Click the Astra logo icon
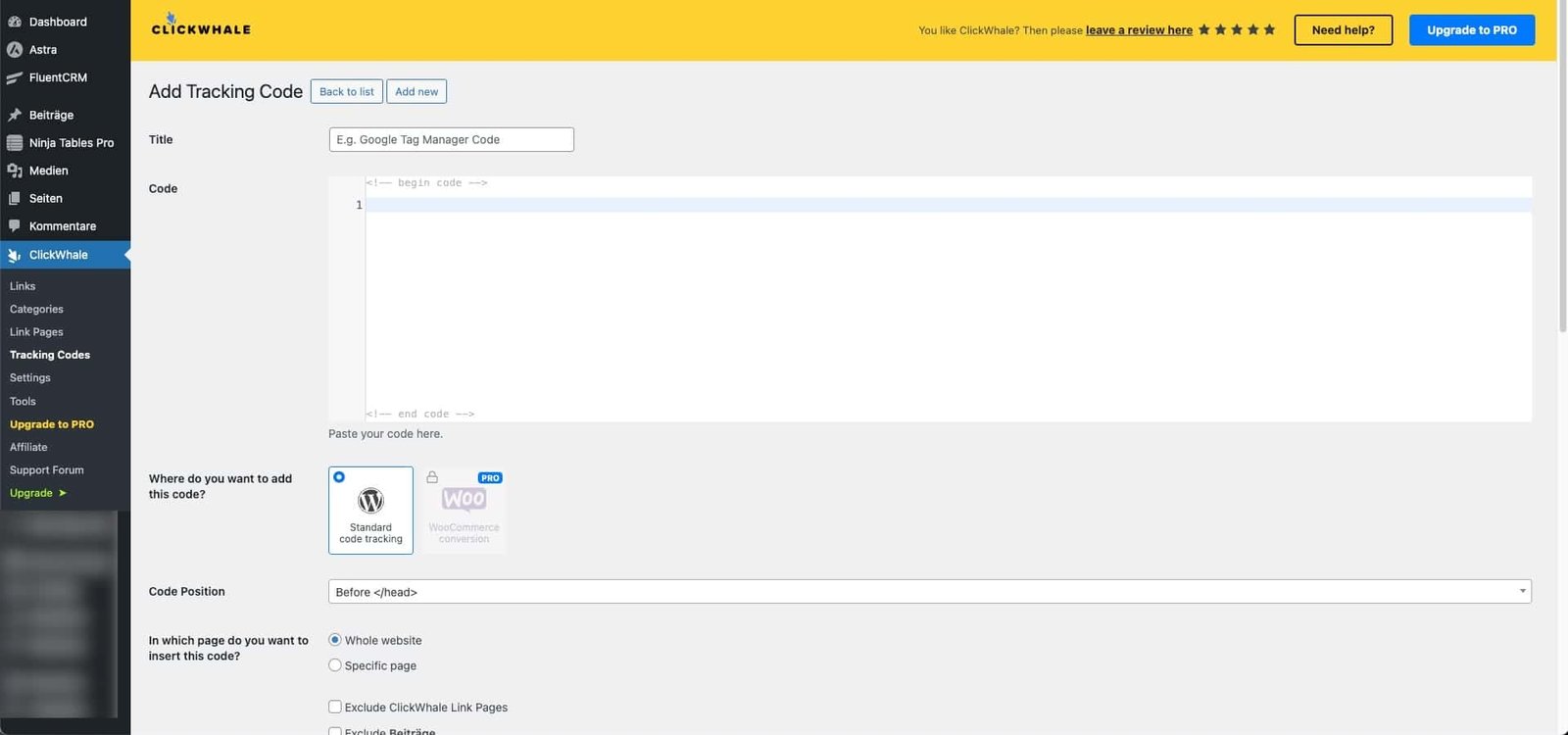The image size is (1568, 735). pos(15,50)
